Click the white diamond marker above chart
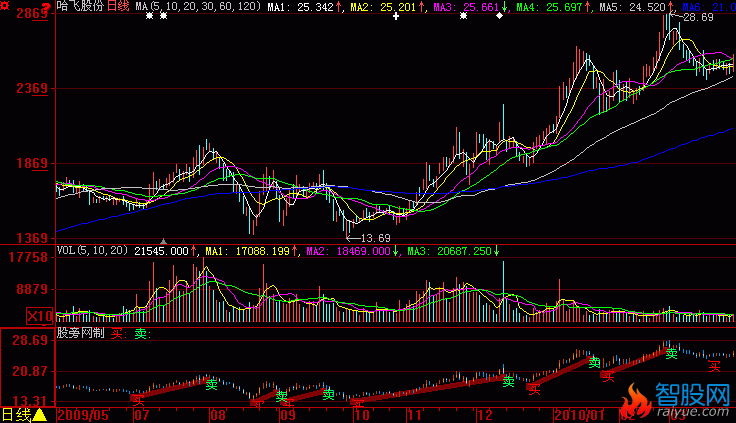The width and height of the screenshot is (736, 423). pos(499,15)
